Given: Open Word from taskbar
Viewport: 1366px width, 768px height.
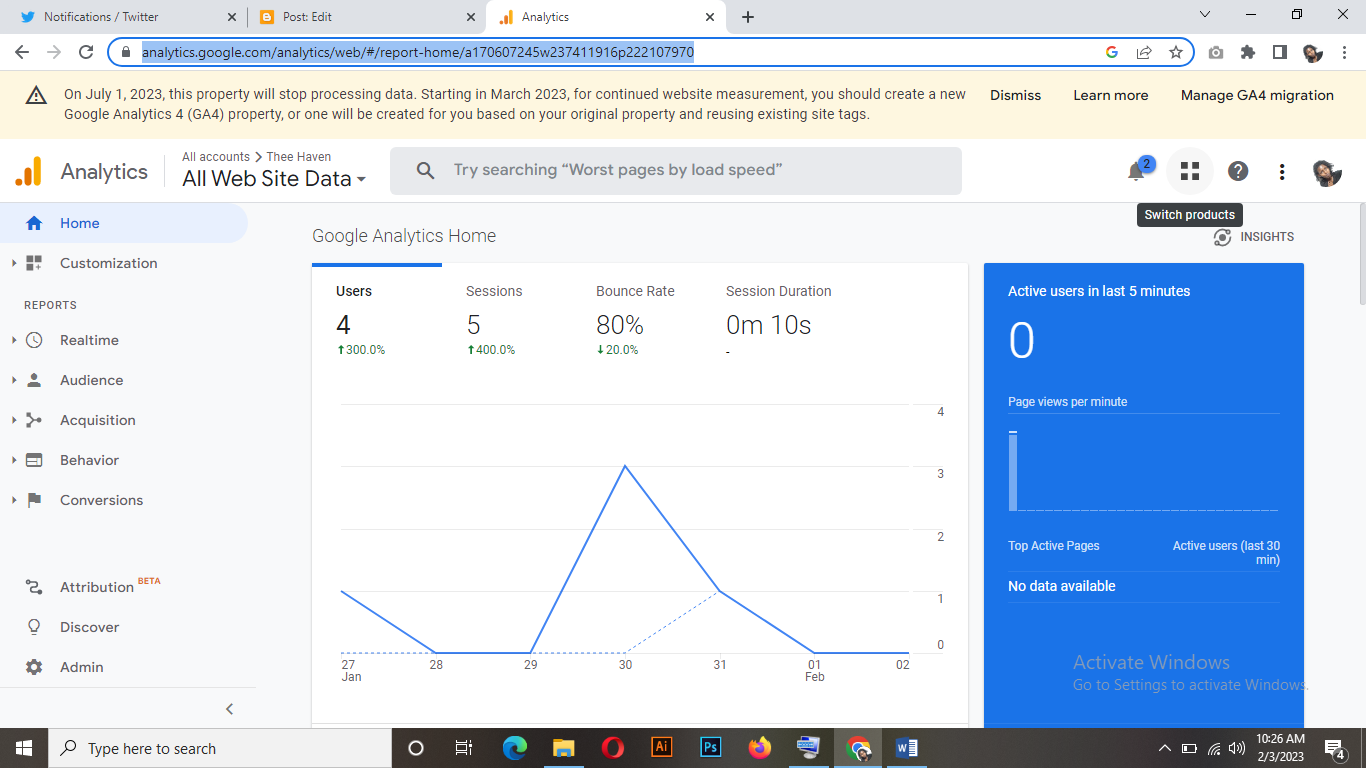Looking at the screenshot, I should [x=907, y=747].
